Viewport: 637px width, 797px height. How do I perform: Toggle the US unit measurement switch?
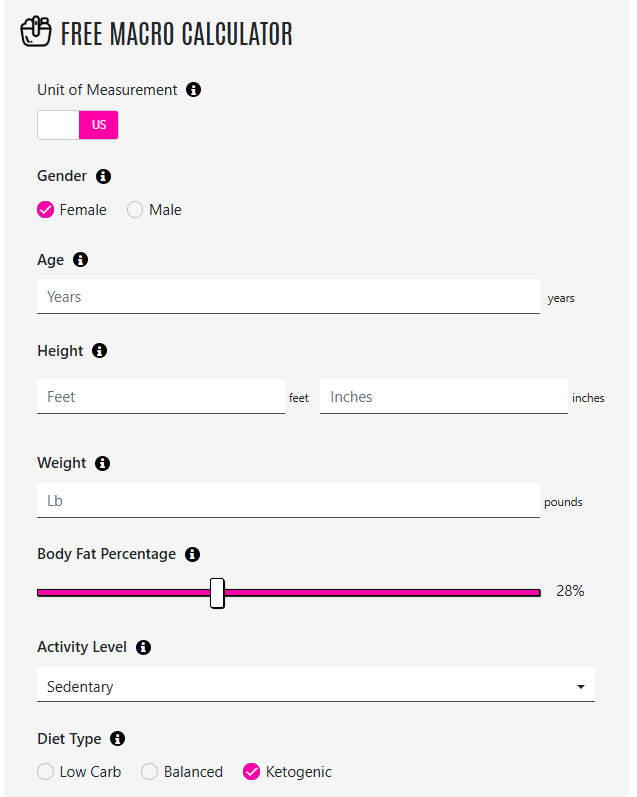78,125
